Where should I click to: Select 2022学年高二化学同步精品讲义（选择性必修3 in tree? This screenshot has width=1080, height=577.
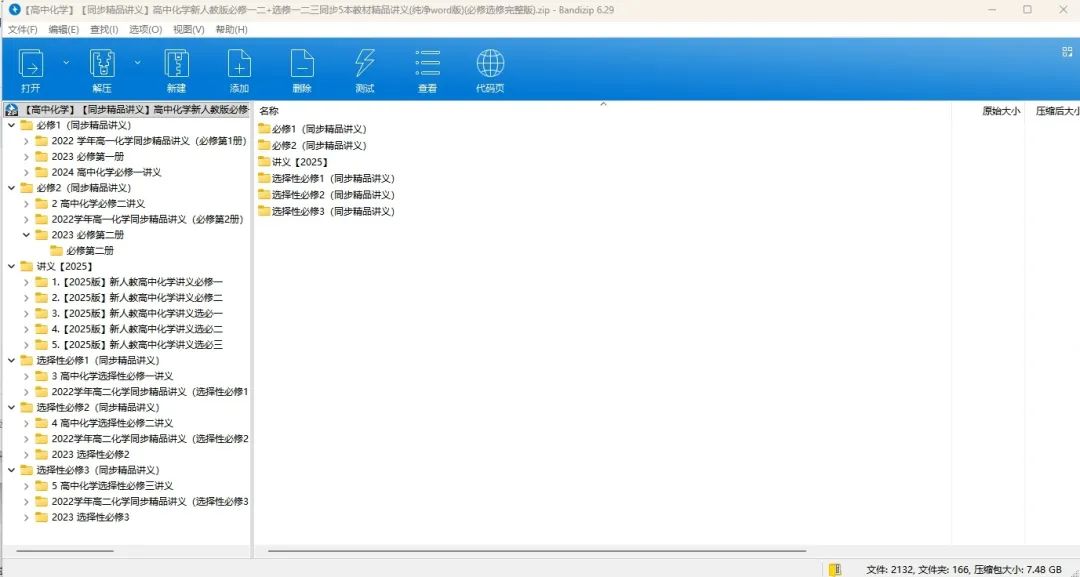tap(149, 501)
